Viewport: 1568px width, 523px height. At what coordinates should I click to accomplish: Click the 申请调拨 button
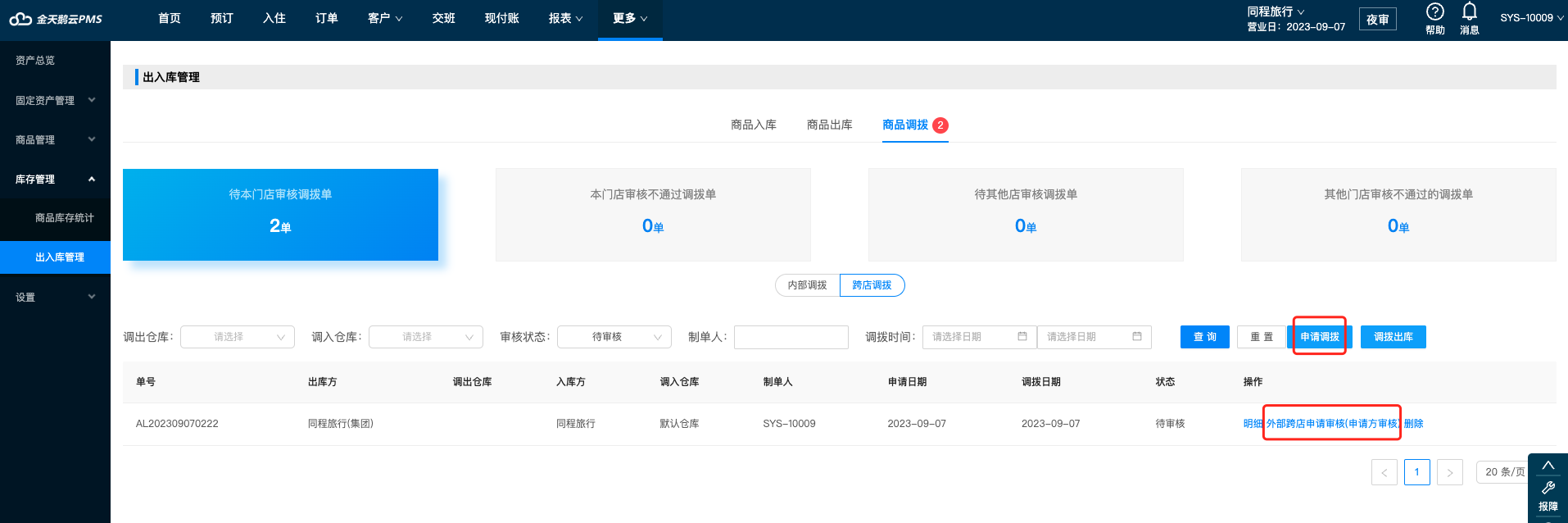pyautogui.click(x=1320, y=337)
